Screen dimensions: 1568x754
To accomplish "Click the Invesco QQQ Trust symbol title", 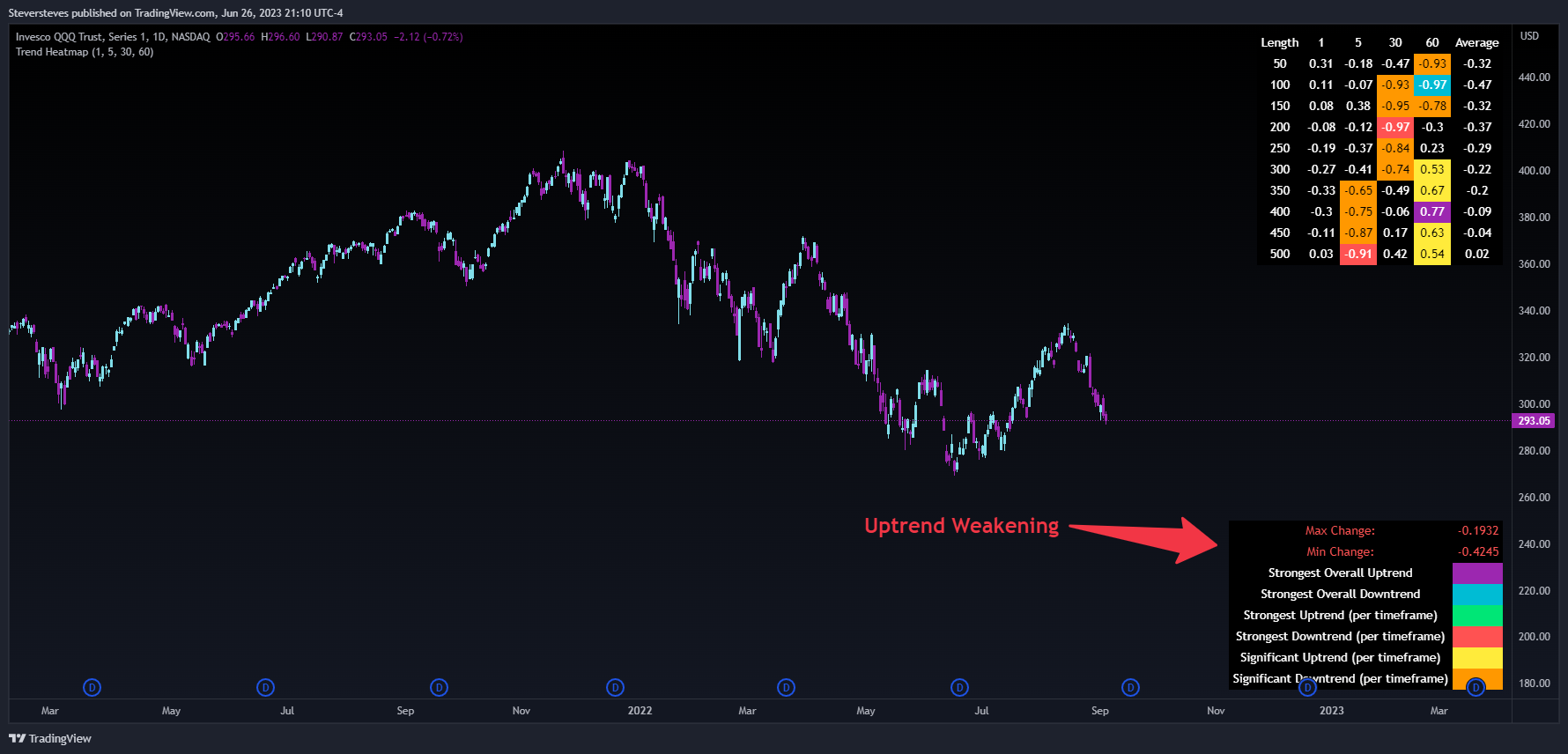I will point(113,37).
